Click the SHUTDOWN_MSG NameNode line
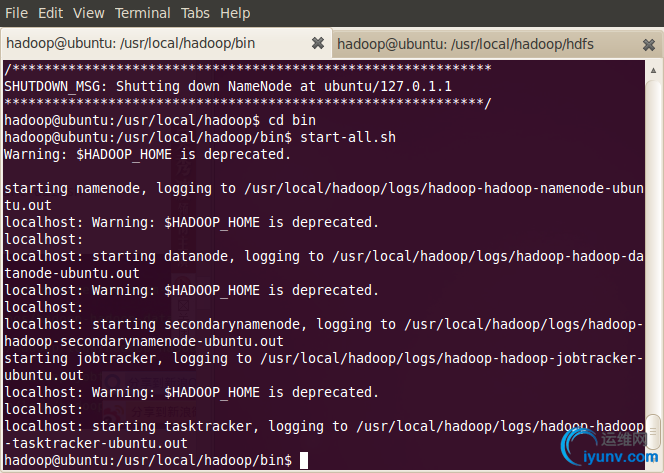 click(228, 86)
